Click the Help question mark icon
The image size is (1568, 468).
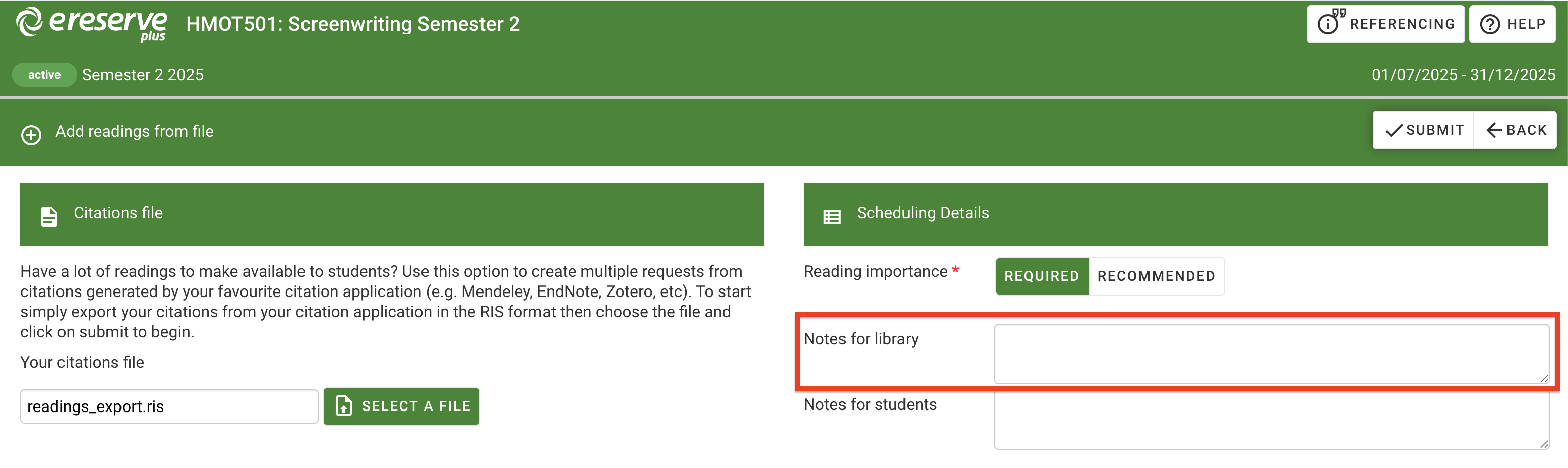(1489, 24)
